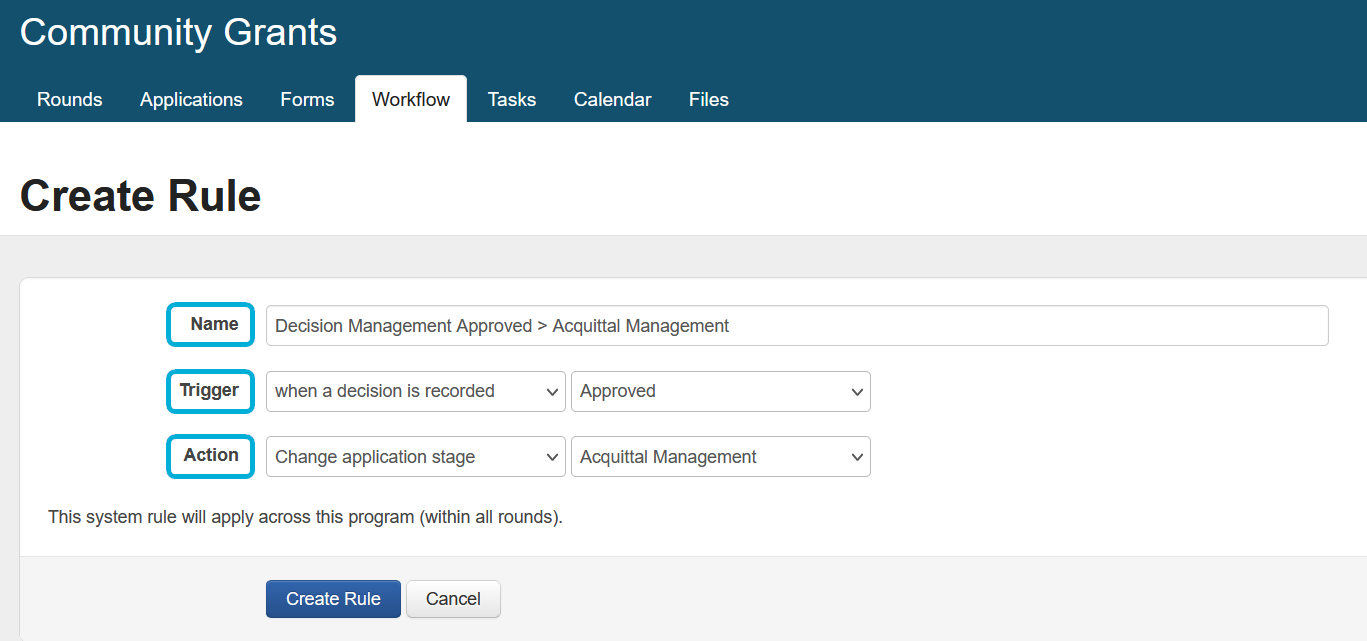Image resolution: width=1367 pixels, height=641 pixels.
Task: Open the Rounds tab
Action: click(70, 100)
